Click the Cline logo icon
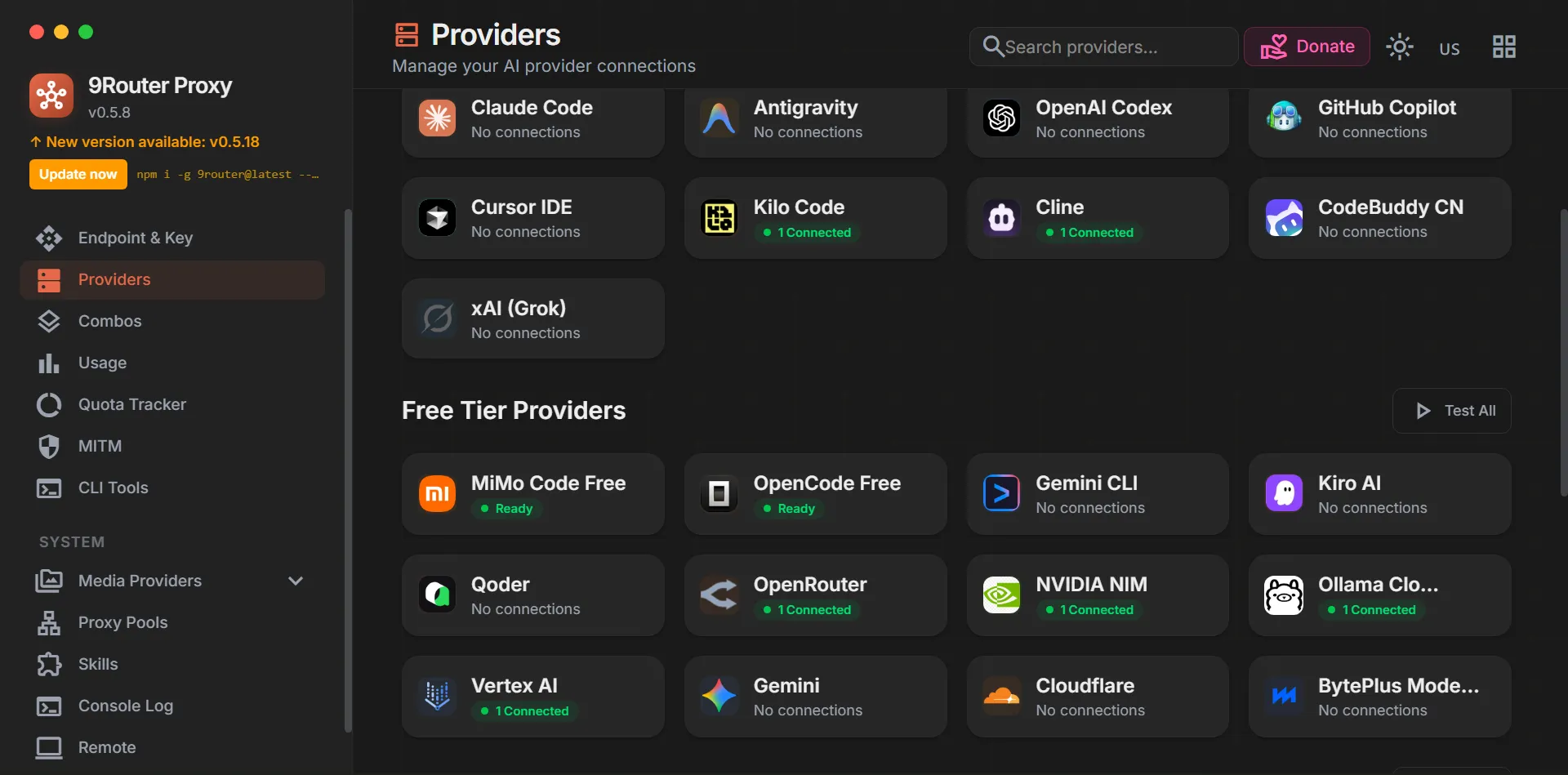Screen dimensions: 1568x775 pos(1002,218)
